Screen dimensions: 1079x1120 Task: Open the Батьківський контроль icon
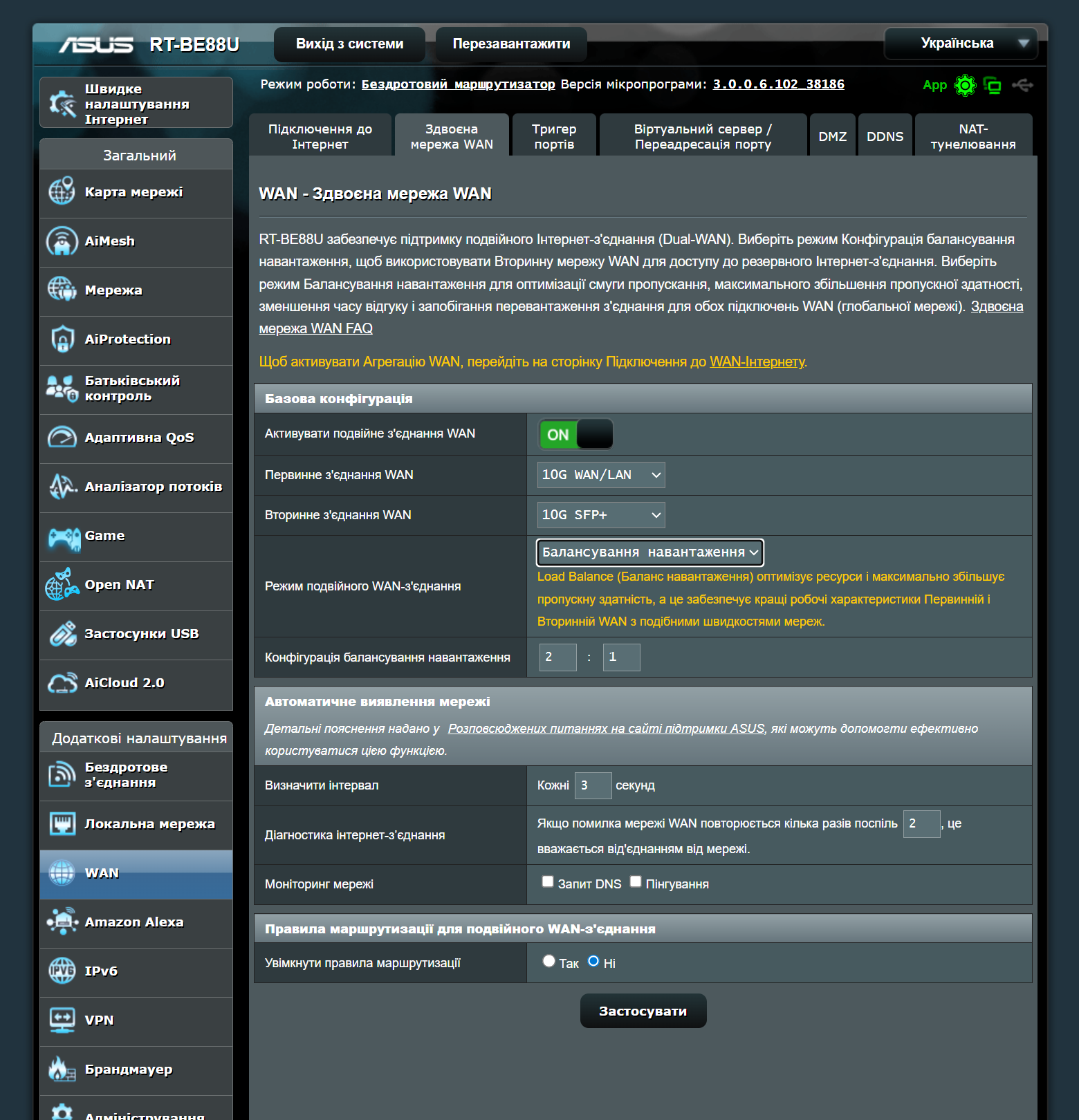click(x=62, y=388)
